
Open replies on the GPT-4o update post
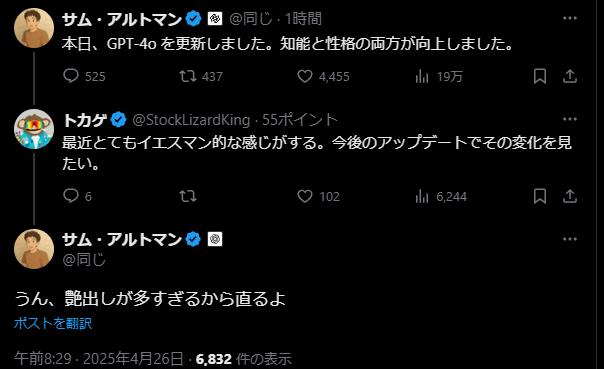tap(84, 76)
